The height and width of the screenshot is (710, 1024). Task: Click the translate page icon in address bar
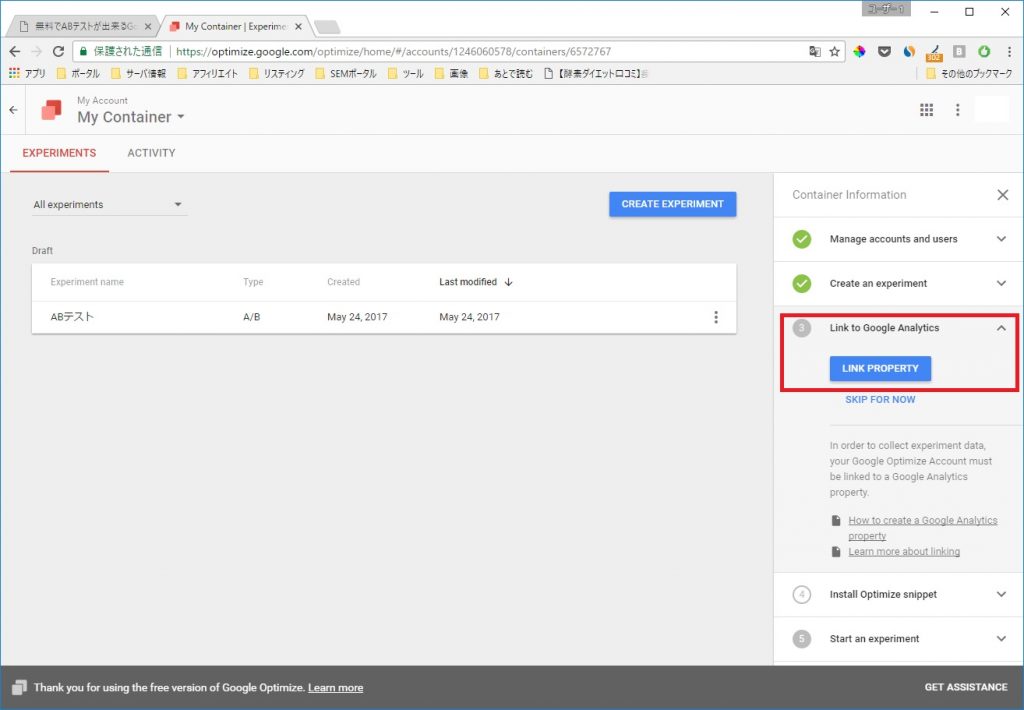(815, 51)
